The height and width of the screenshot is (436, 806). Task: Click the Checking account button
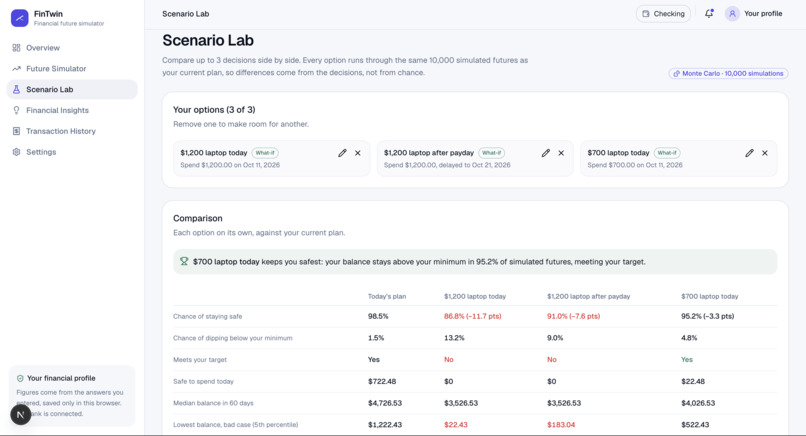coord(663,14)
